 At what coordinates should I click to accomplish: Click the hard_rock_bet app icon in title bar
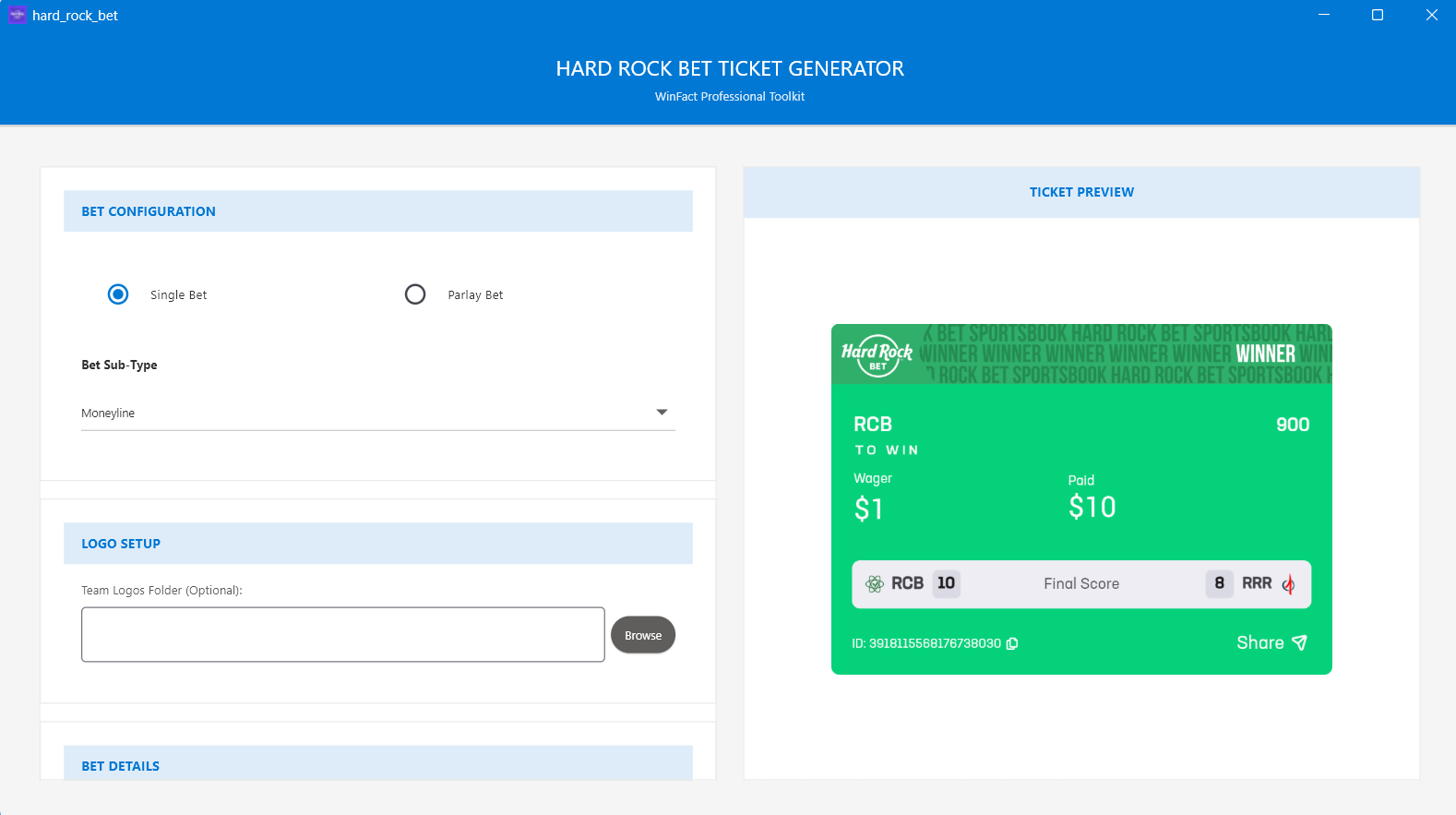18,15
